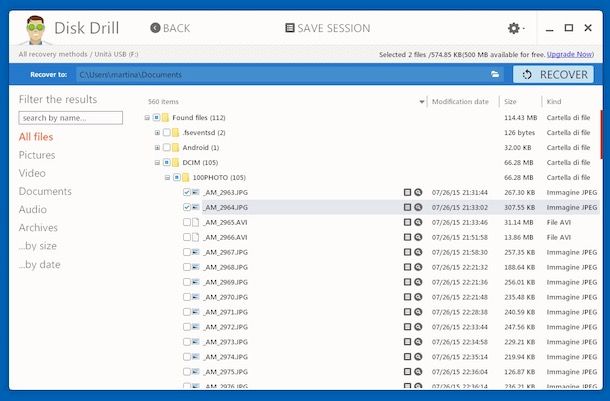610x401 pixels.
Task: Open the ...by size filter
Action: [x=37, y=246]
